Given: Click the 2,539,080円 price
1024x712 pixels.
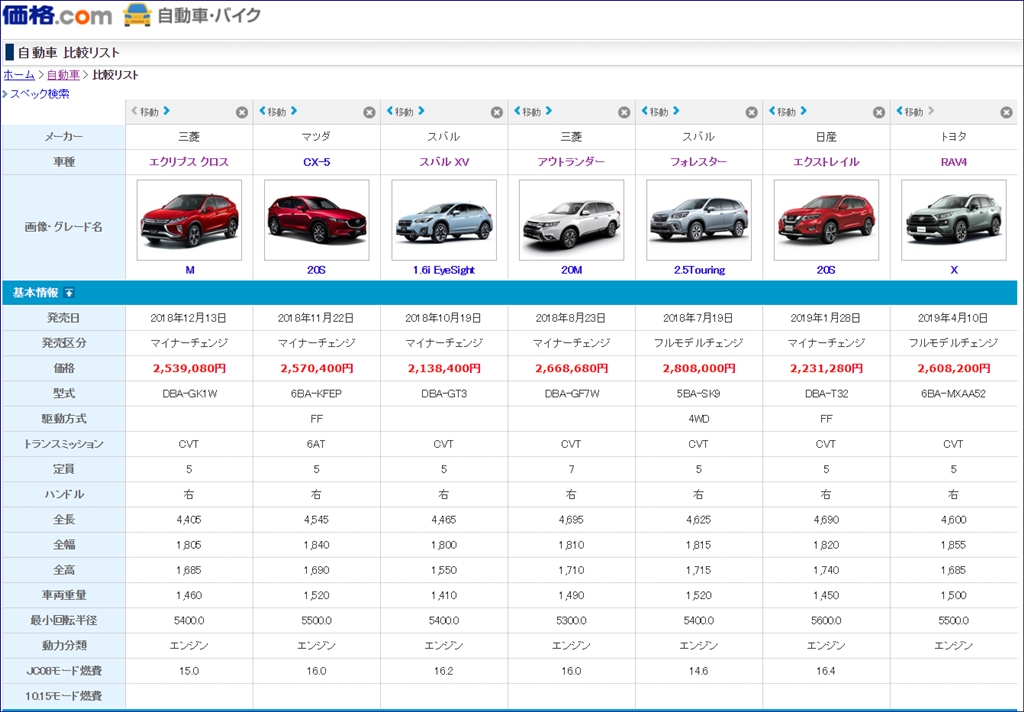Looking at the screenshot, I should coord(189,368).
